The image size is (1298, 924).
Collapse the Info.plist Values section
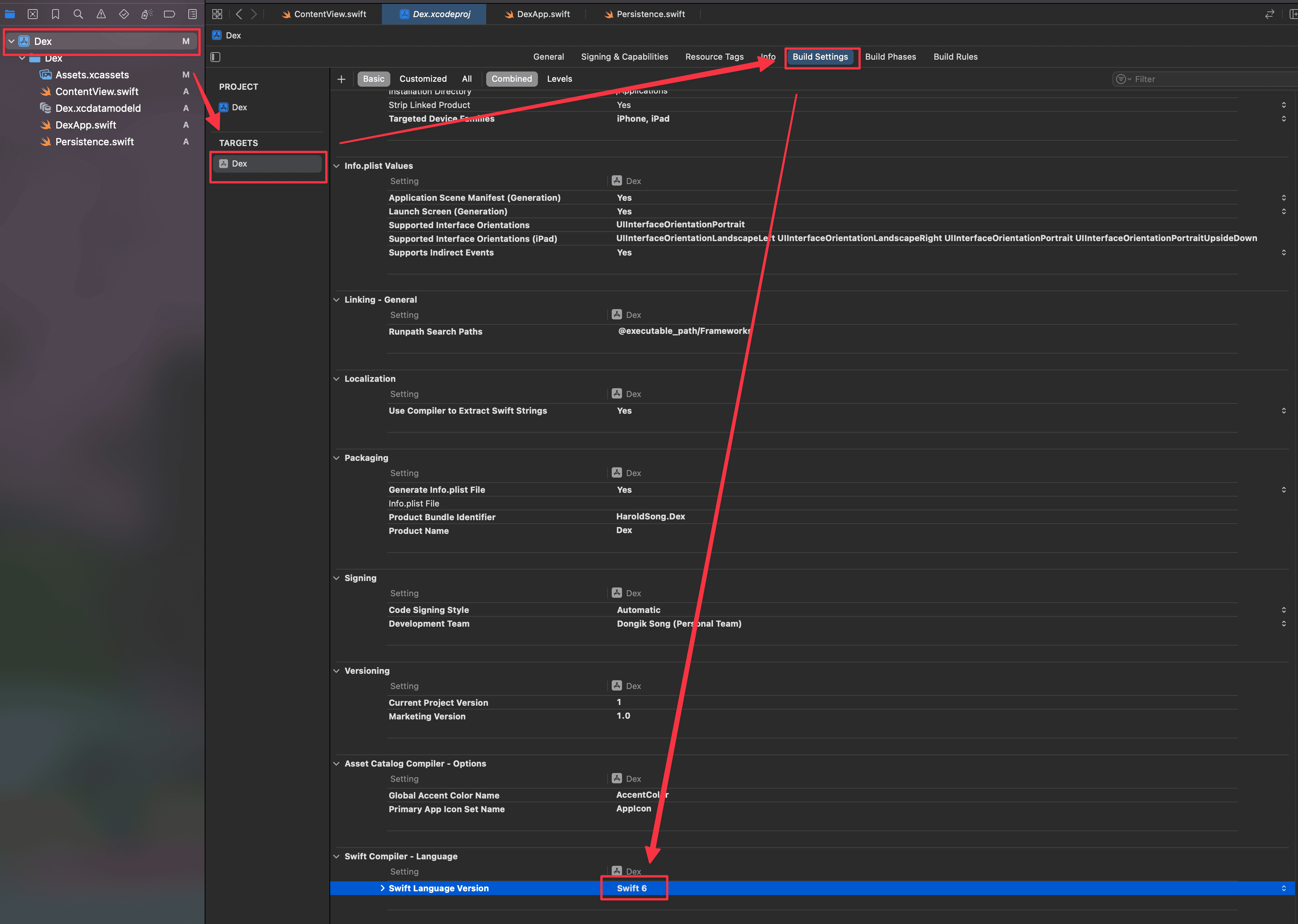pyautogui.click(x=336, y=165)
